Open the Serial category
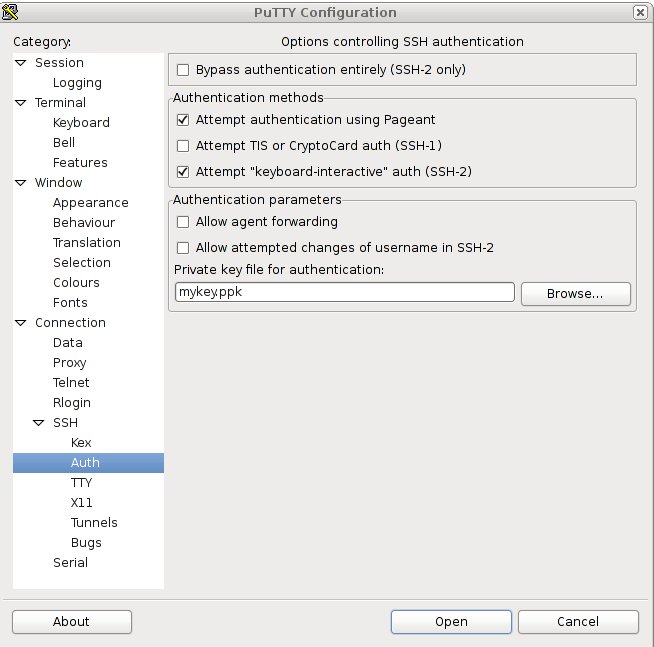This screenshot has height=647, width=654. click(70, 563)
